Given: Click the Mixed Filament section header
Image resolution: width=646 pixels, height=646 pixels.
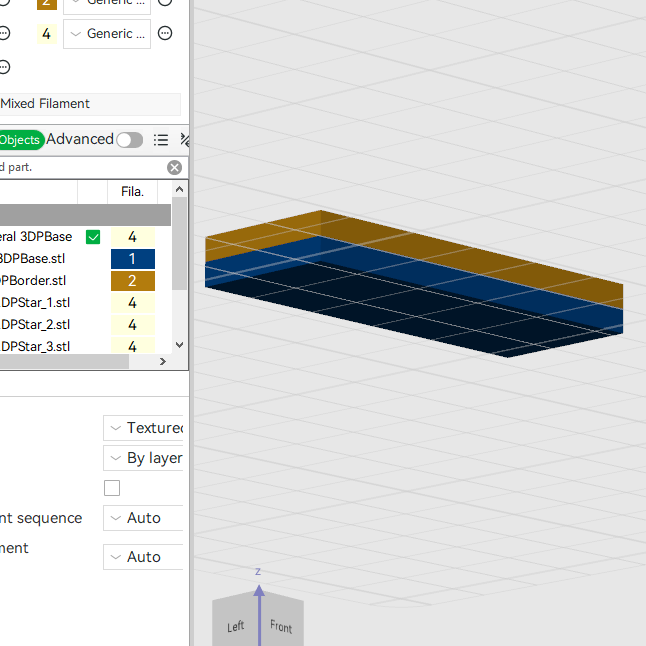Looking at the screenshot, I should pos(90,104).
